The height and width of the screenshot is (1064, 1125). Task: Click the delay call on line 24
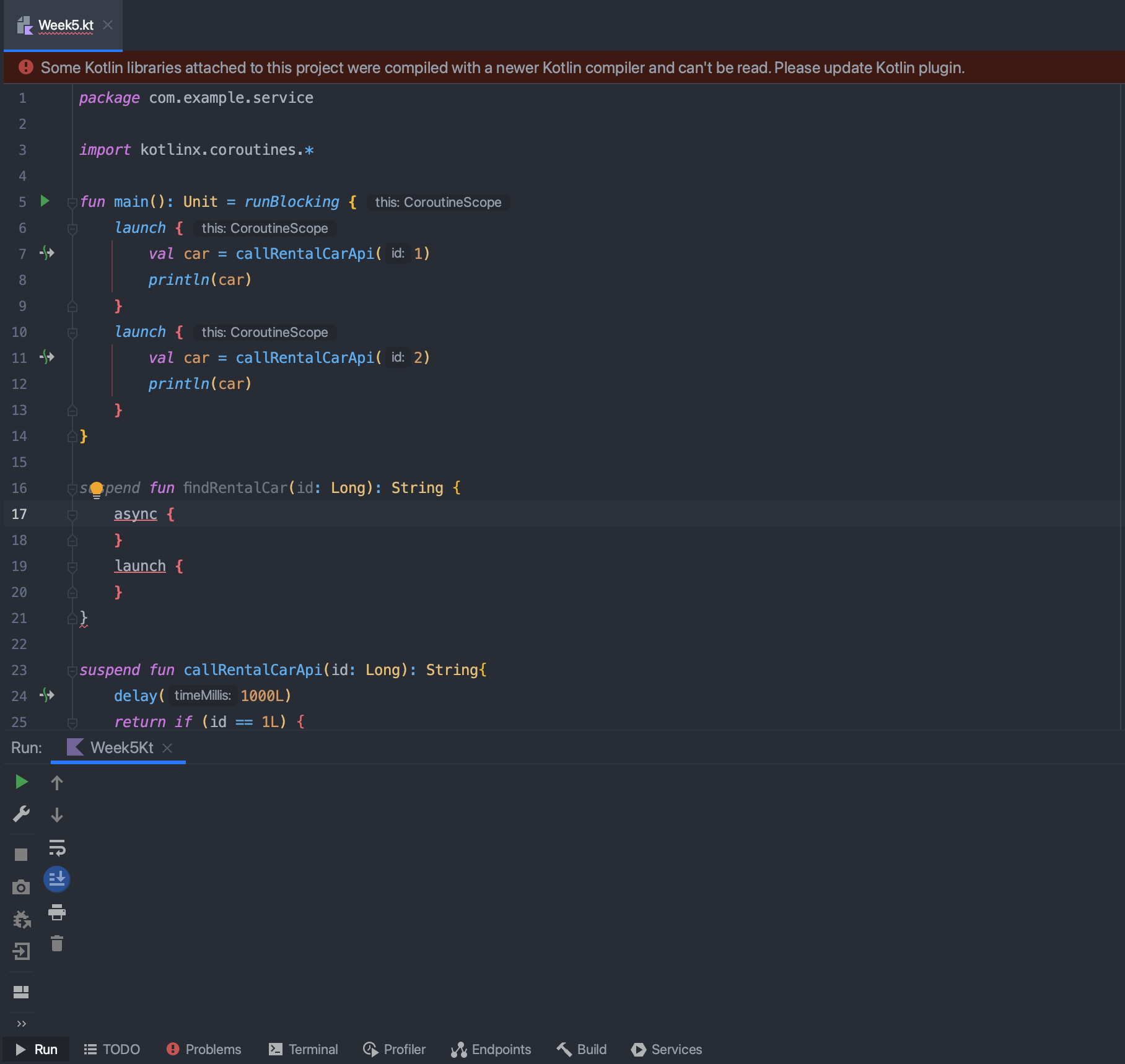pyautogui.click(x=136, y=696)
